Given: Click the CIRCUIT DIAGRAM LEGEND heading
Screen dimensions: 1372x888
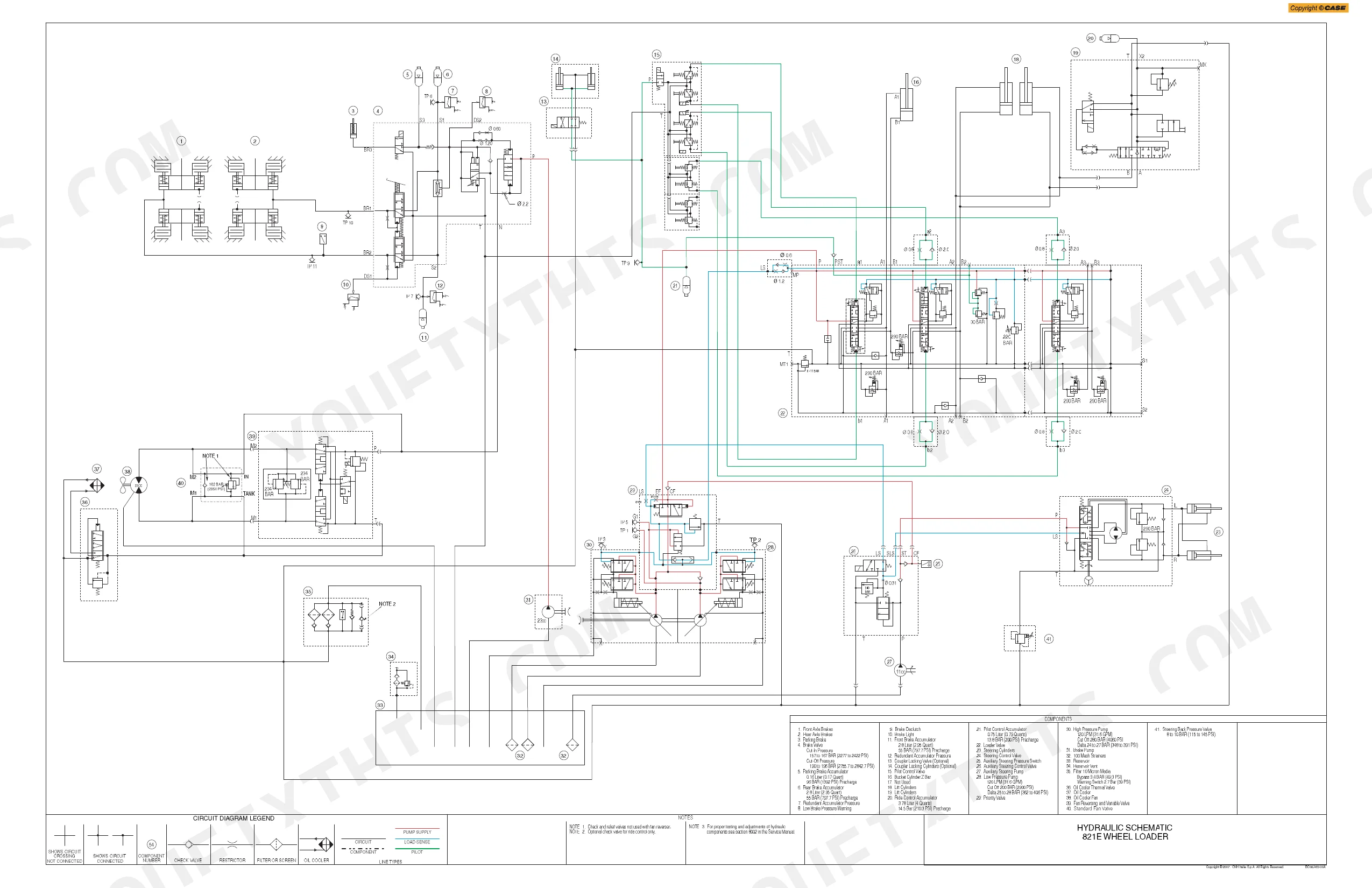Looking at the screenshot, I should pyautogui.click(x=234, y=818).
